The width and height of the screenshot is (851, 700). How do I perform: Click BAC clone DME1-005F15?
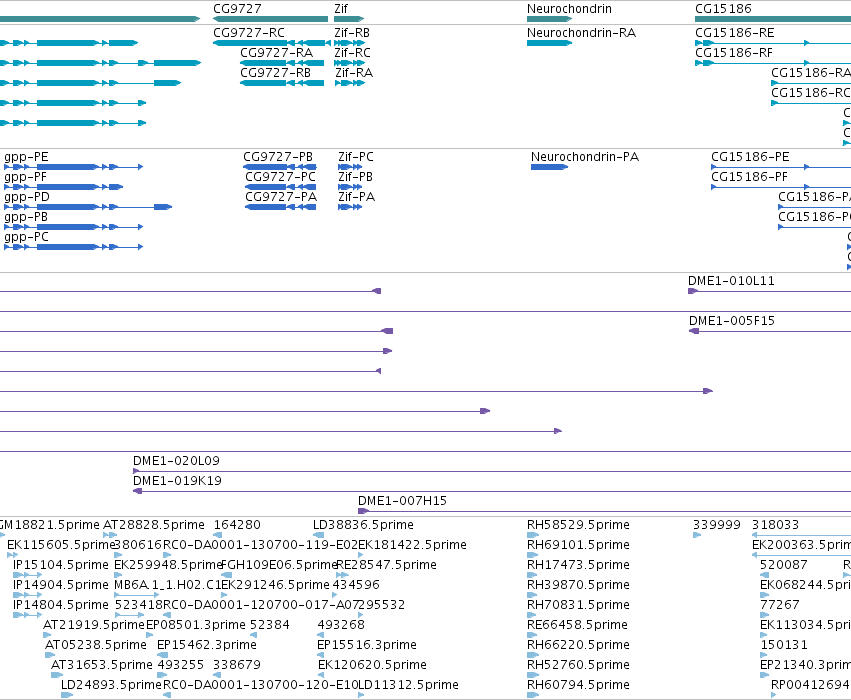pos(770,331)
